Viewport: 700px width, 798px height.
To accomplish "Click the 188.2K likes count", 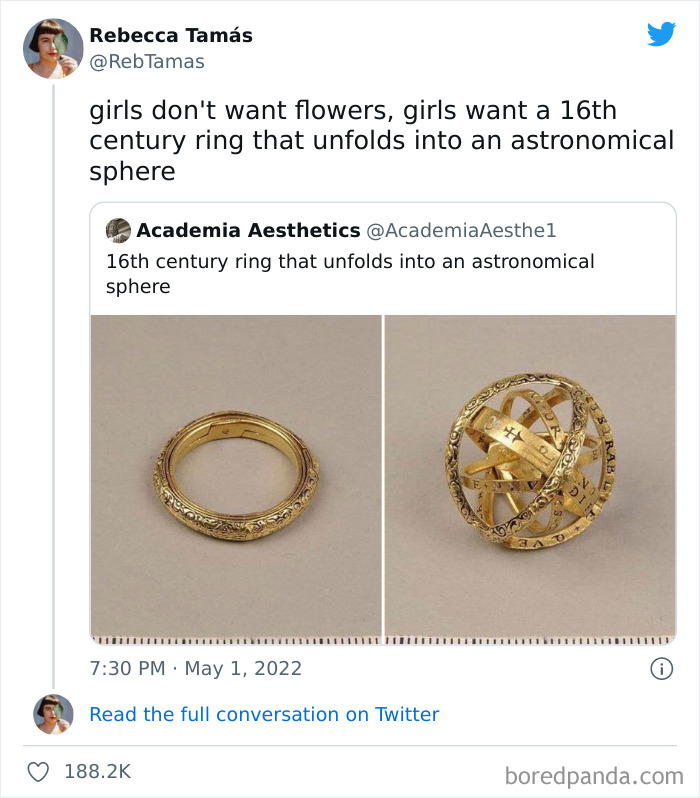I will pyautogui.click(x=97, y=772).
